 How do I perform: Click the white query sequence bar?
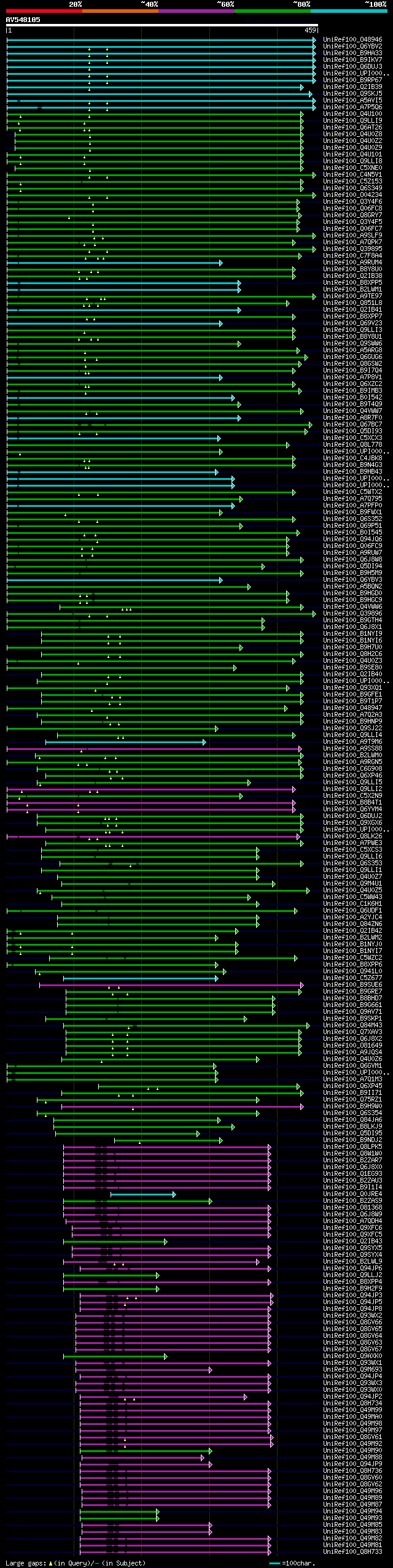pyautogui.click(x=161, y=26)
